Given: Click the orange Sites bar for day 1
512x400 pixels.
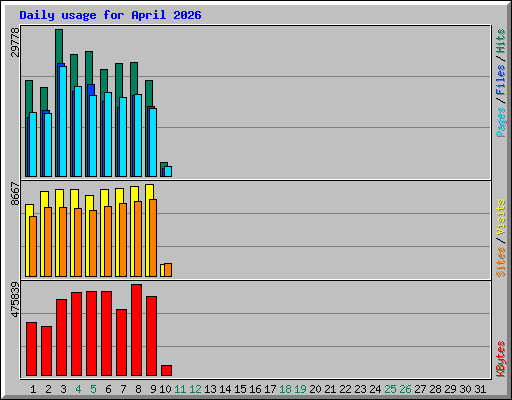Looking at the screenshot, I should (x=33, y=246).
